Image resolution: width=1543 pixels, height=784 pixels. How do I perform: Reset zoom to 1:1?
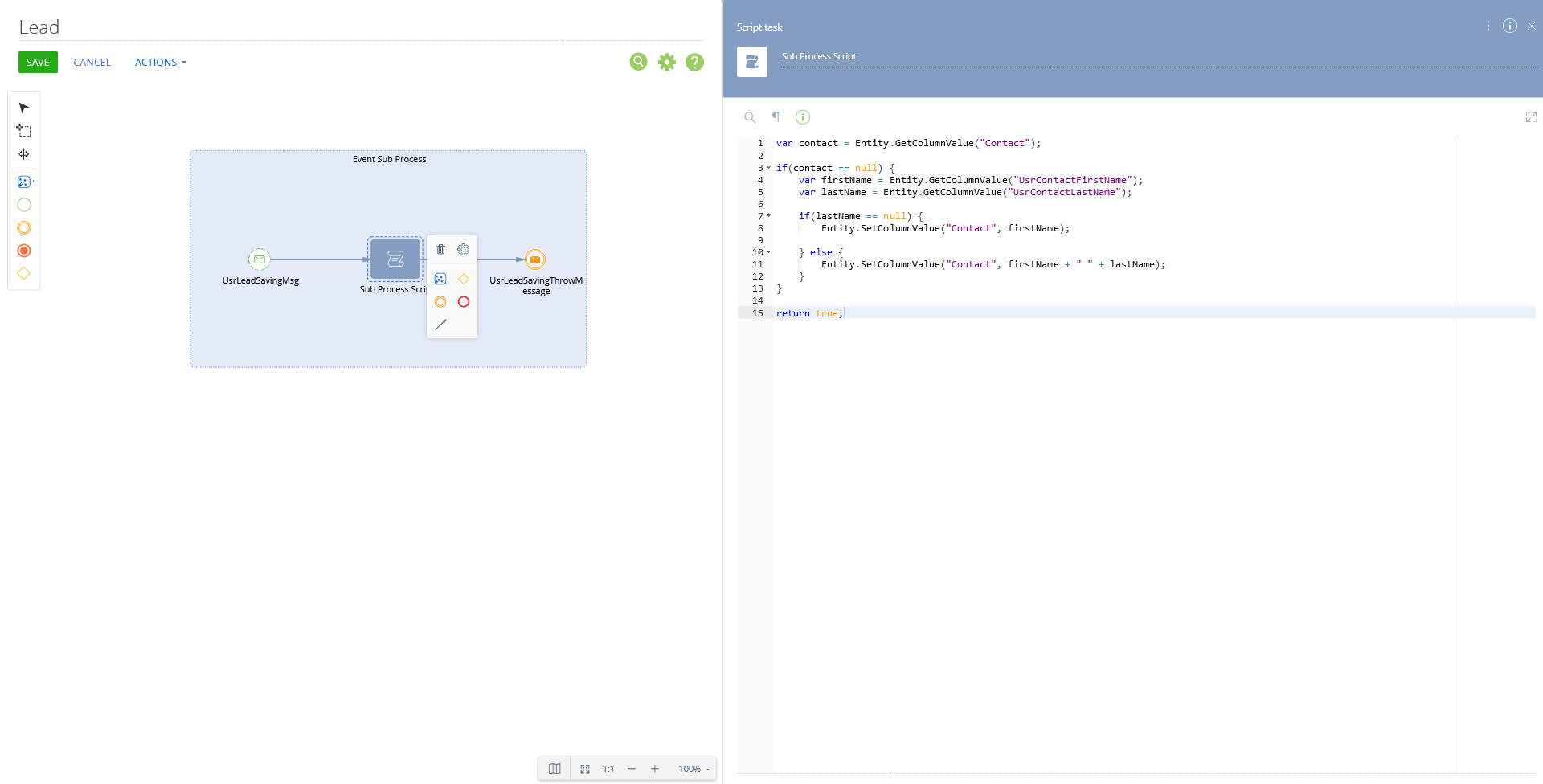[608, 769]
